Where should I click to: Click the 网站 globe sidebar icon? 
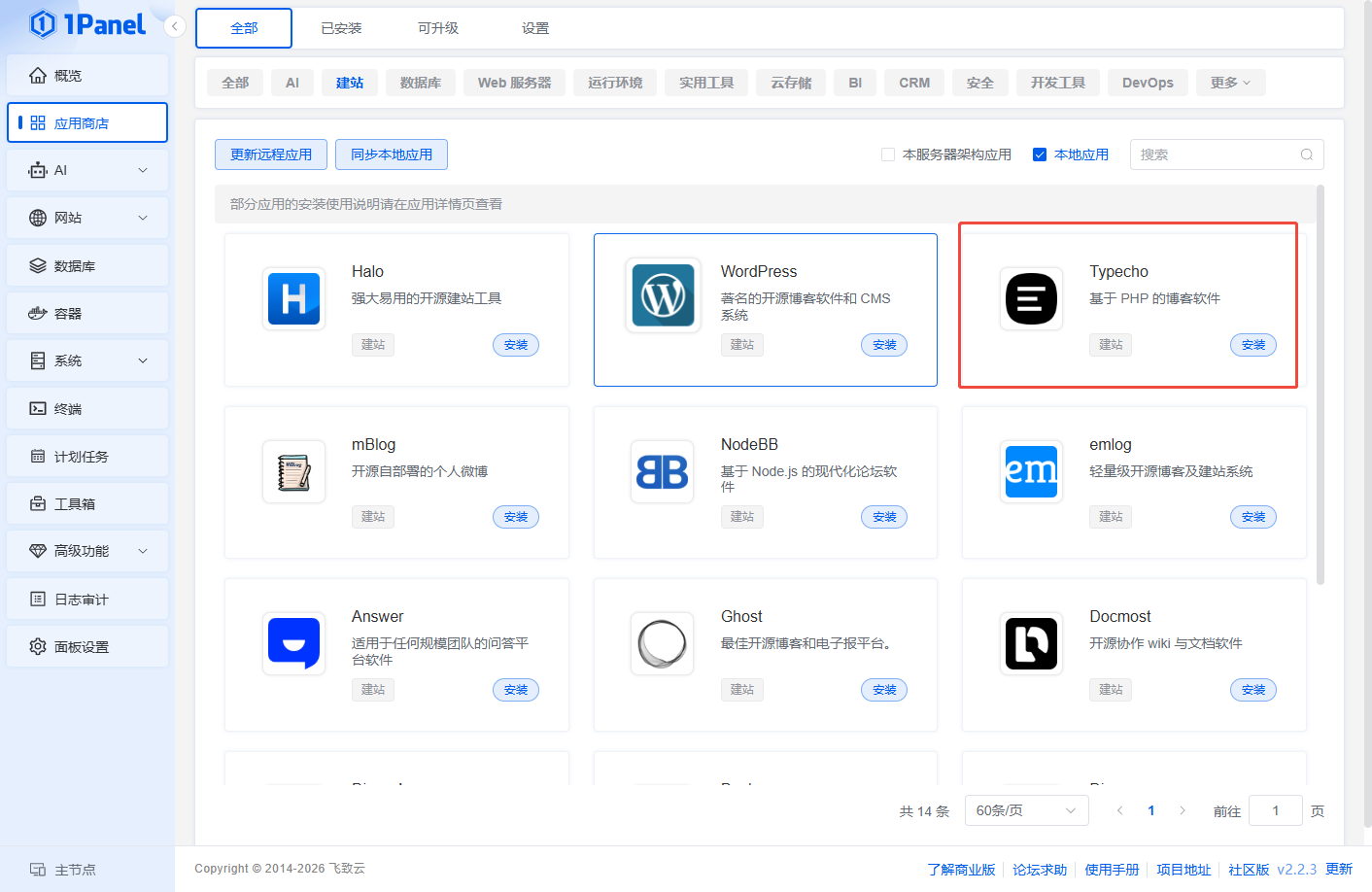[x=38, y=218]
